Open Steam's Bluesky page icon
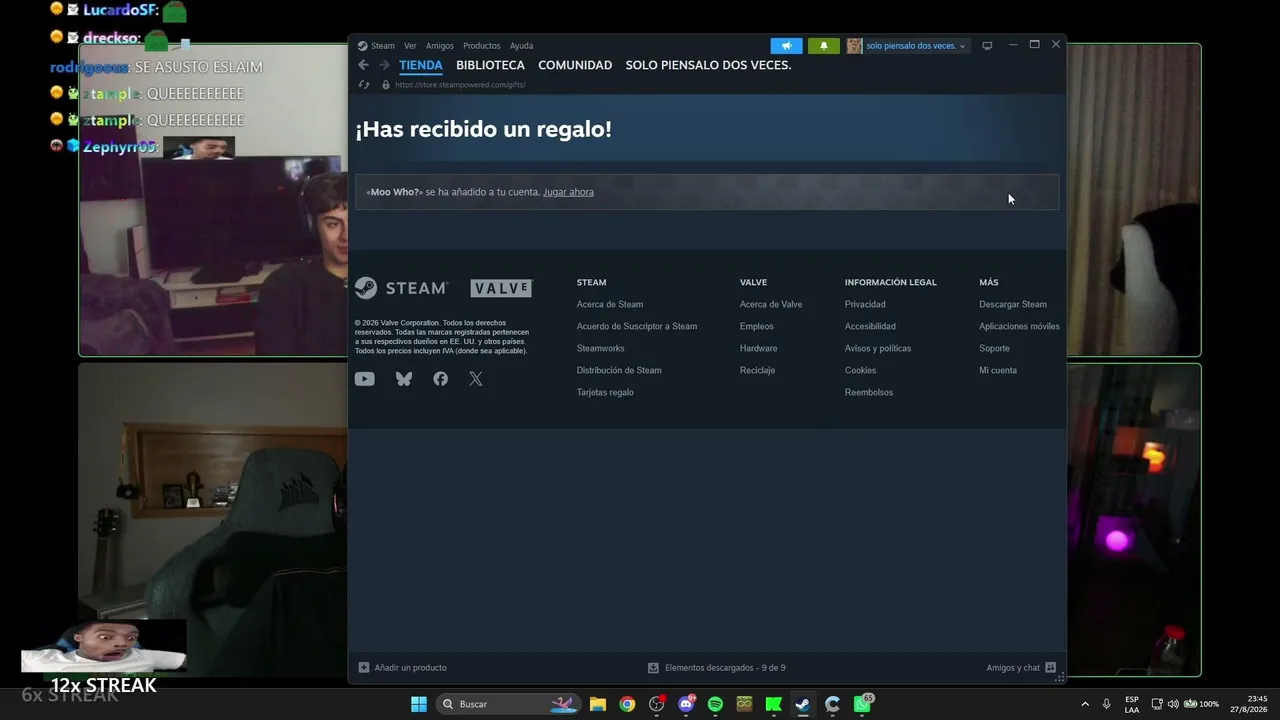The height and width of the screenshot is (720, 1280). pos(404,379)
